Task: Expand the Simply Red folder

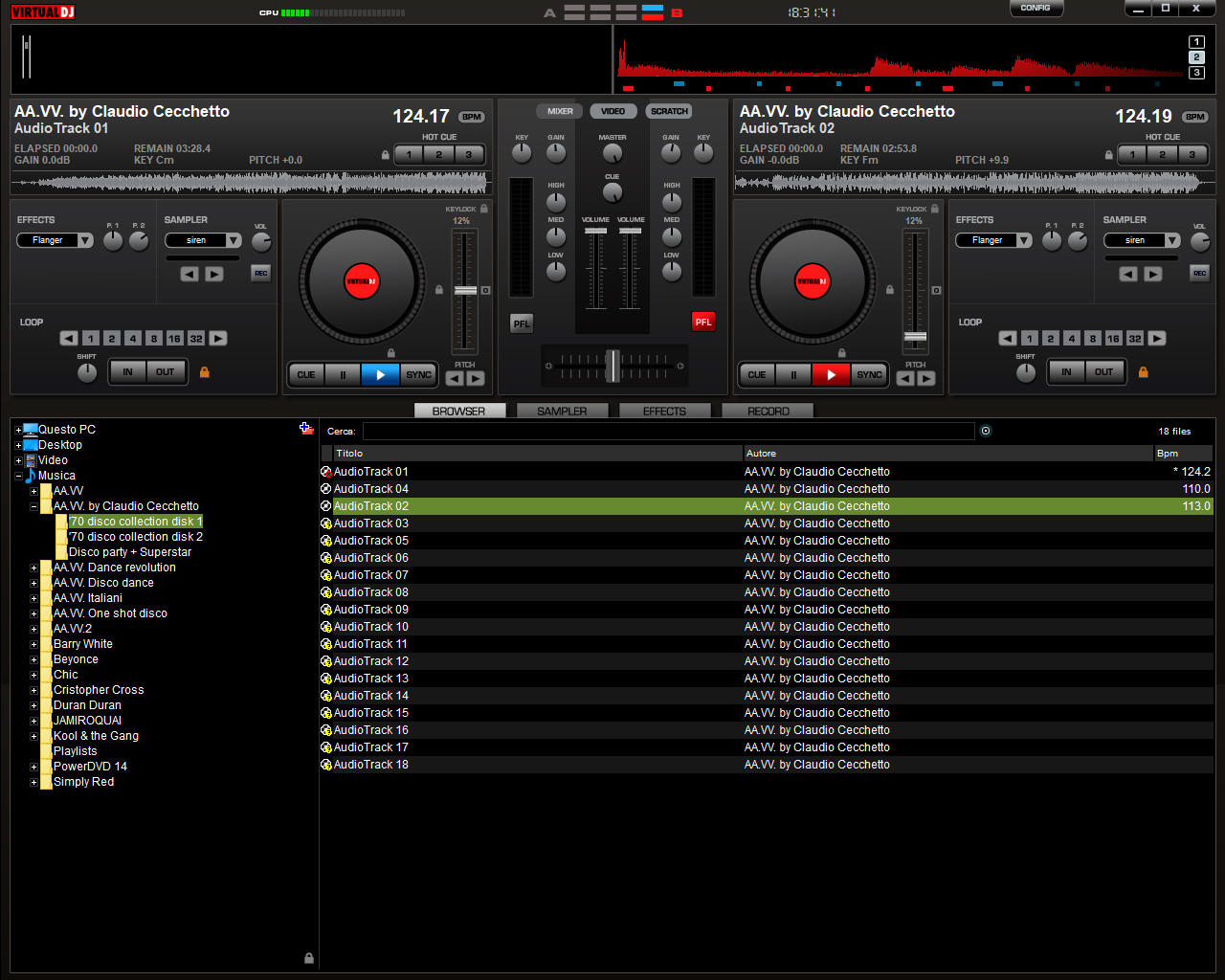Action: pos(33,782)
